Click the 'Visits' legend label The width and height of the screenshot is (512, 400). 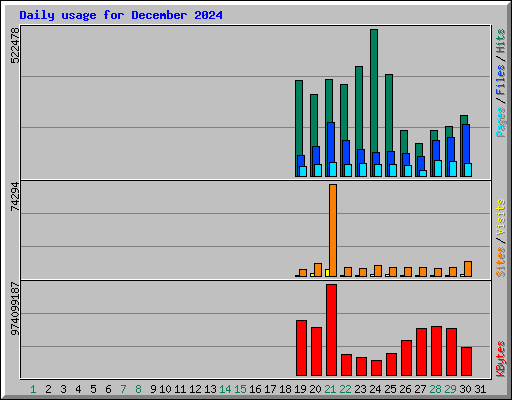[x=500, y=218]
